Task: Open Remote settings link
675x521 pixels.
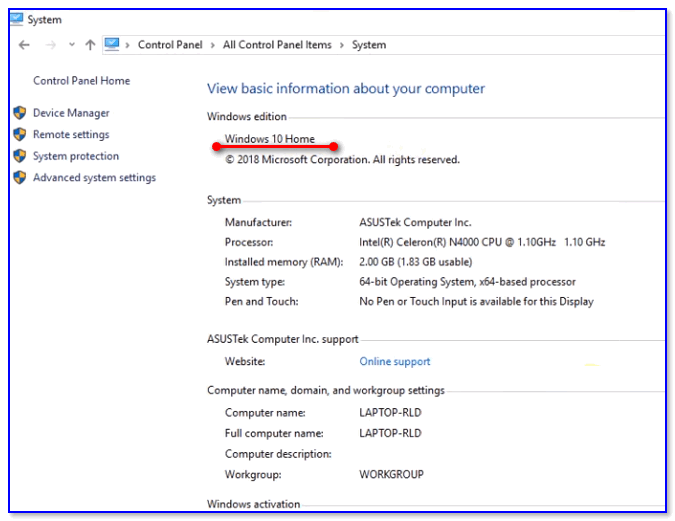Action: pyautogui.click(x=71, y=134)
